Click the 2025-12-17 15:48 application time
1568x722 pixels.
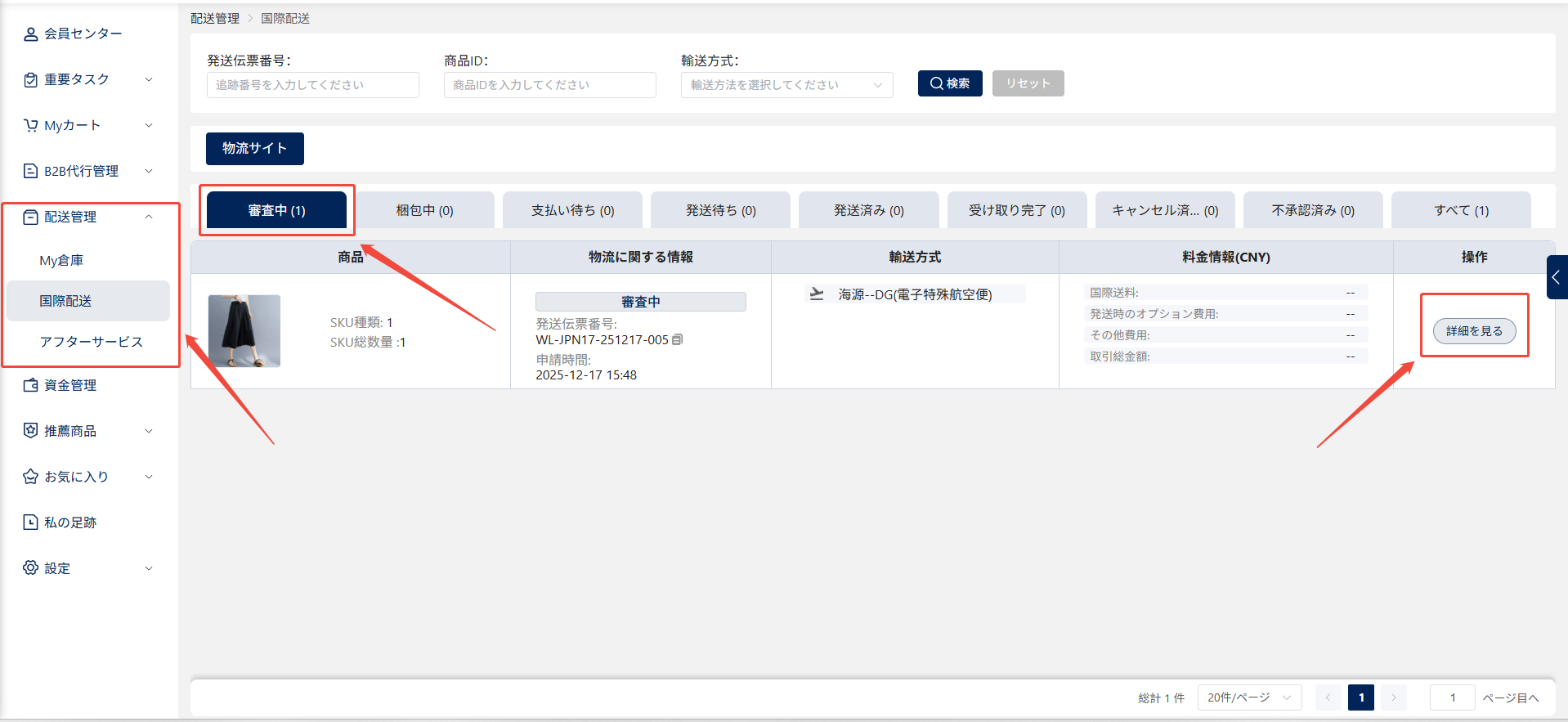[x=586, y=375]
